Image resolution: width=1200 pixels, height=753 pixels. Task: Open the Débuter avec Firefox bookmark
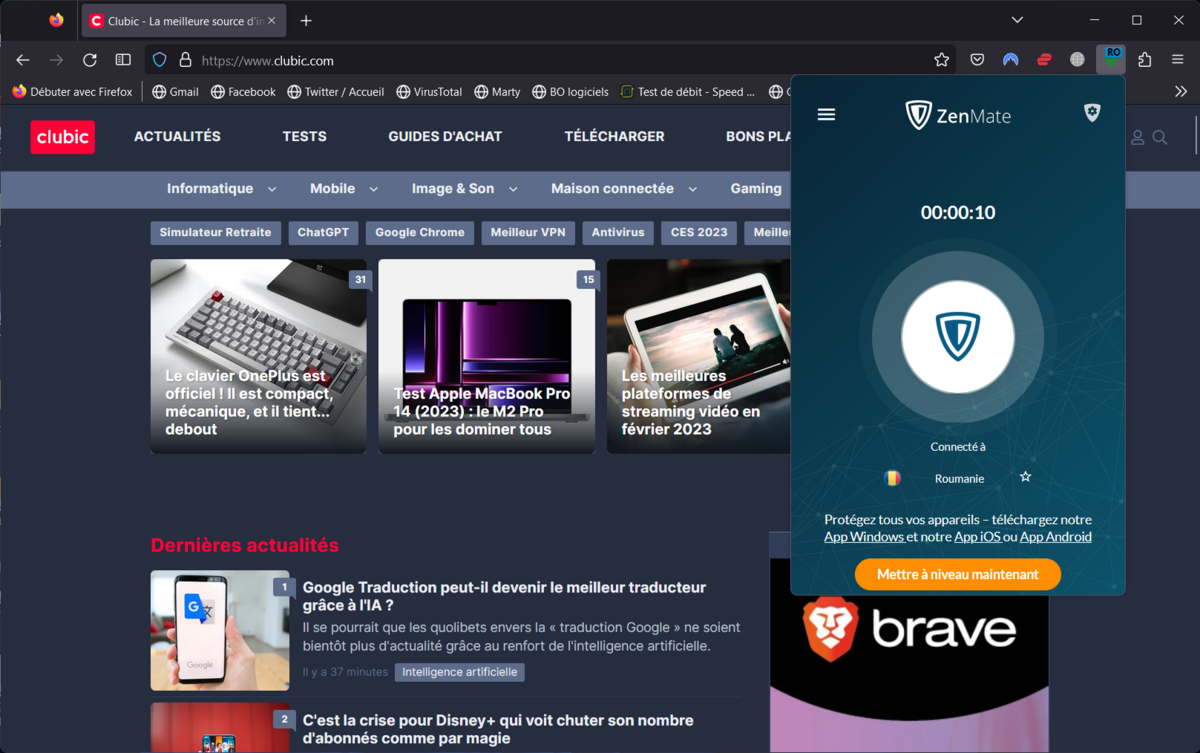point(72,91)
